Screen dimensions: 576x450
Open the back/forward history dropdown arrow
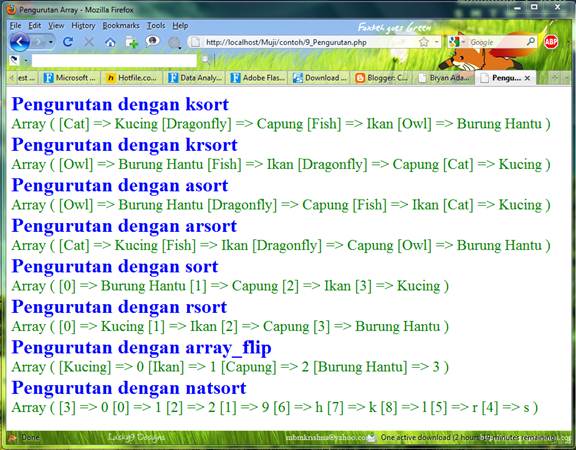pyautogui.click(x=51, y=42)
